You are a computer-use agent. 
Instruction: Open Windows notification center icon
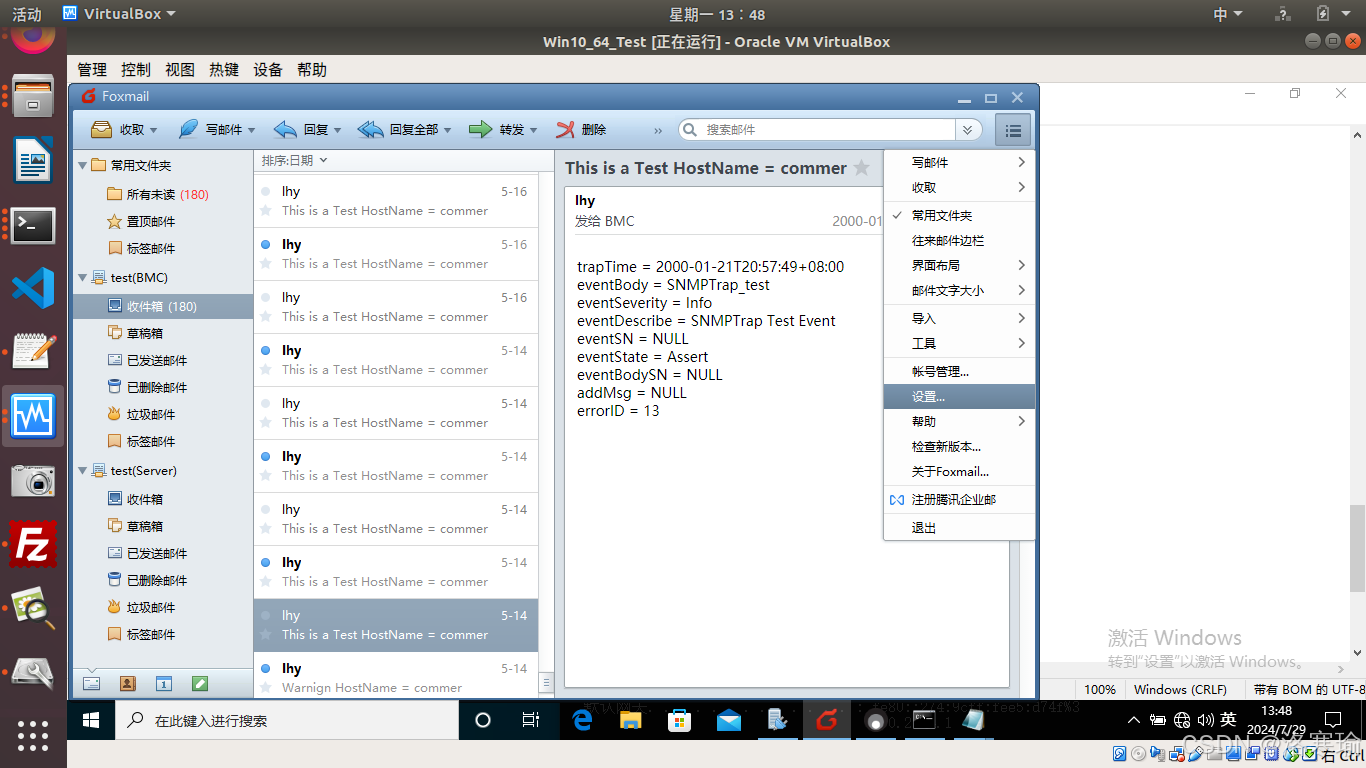(1333, 720)
